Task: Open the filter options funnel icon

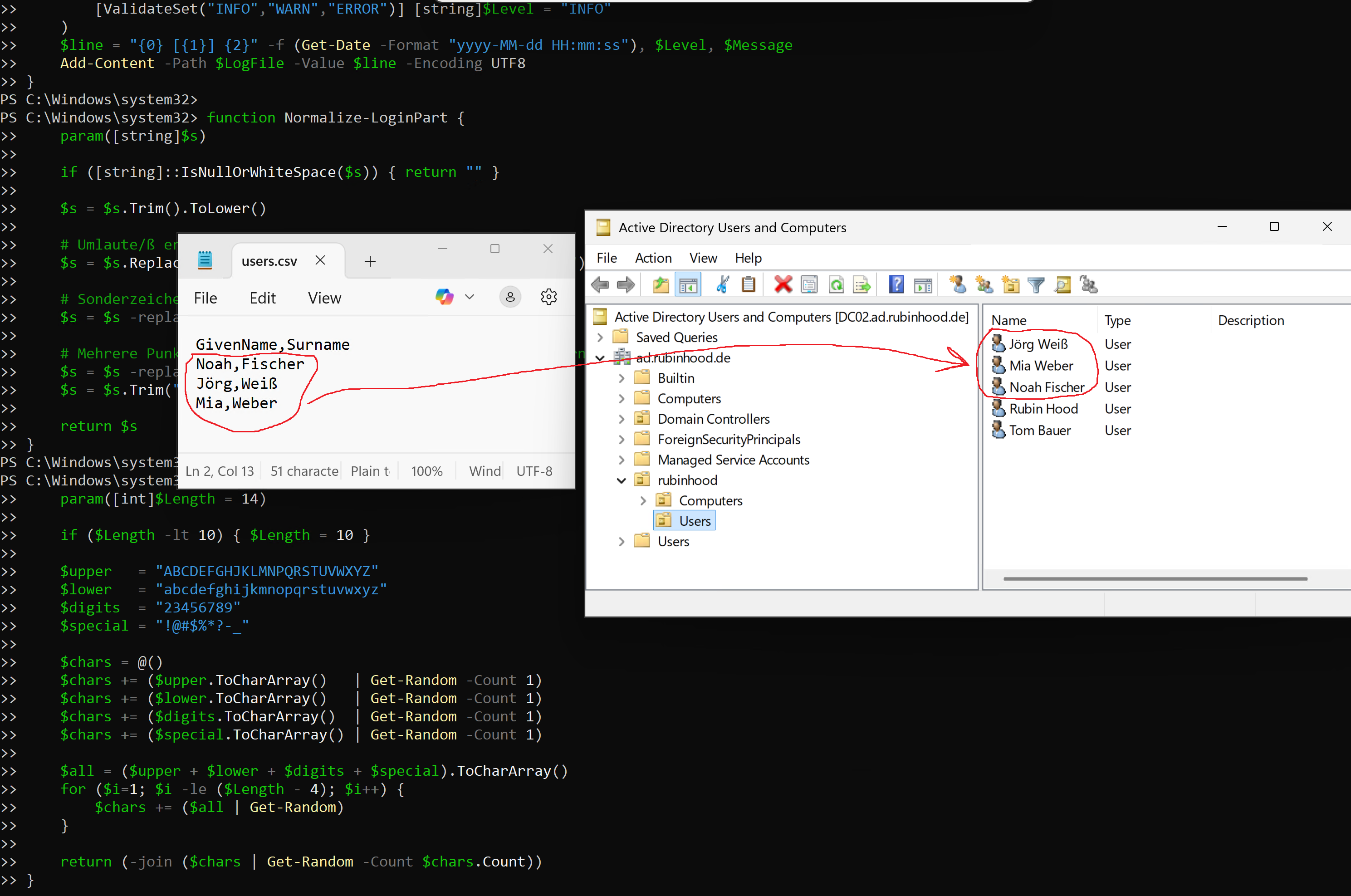Action: 1036,284
